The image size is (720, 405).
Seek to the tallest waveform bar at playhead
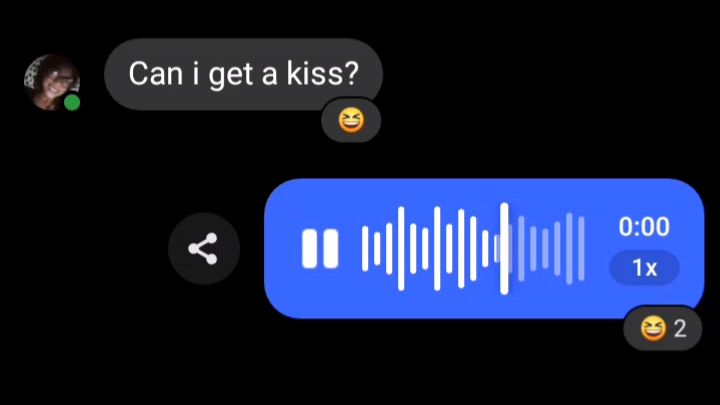click(504, 248)
